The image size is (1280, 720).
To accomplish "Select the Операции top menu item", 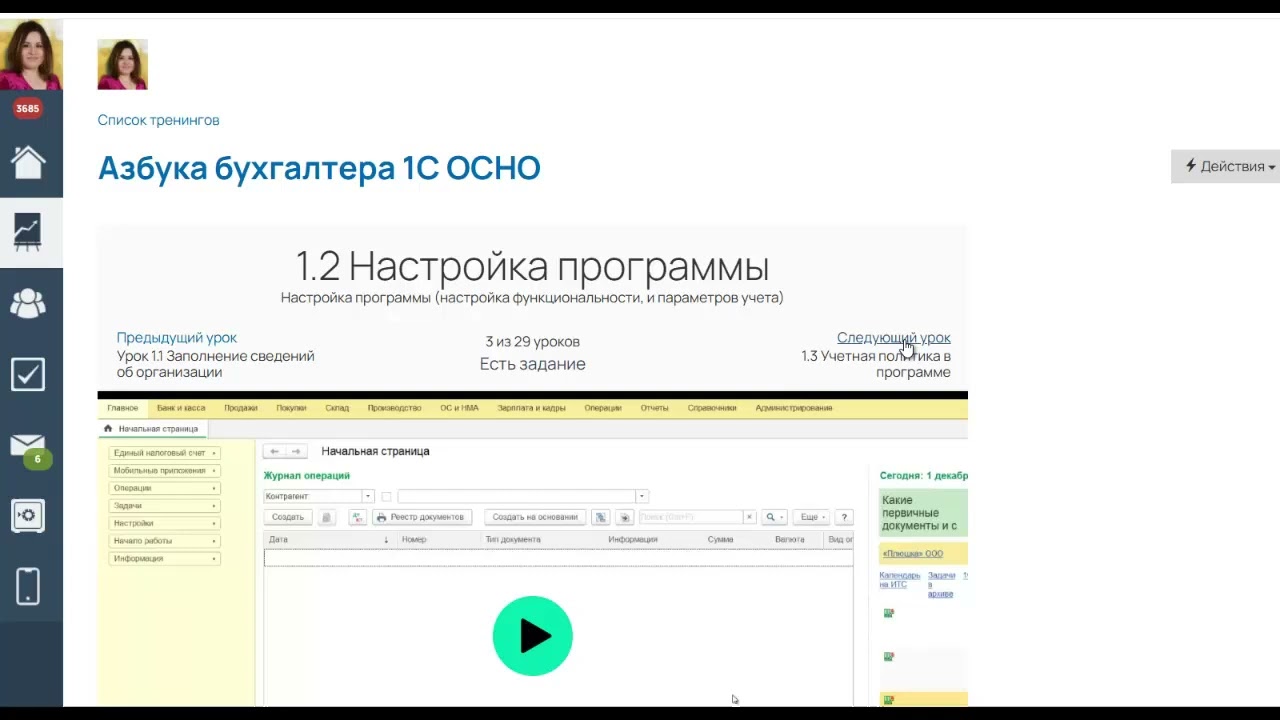I will (x=603, y=408).
